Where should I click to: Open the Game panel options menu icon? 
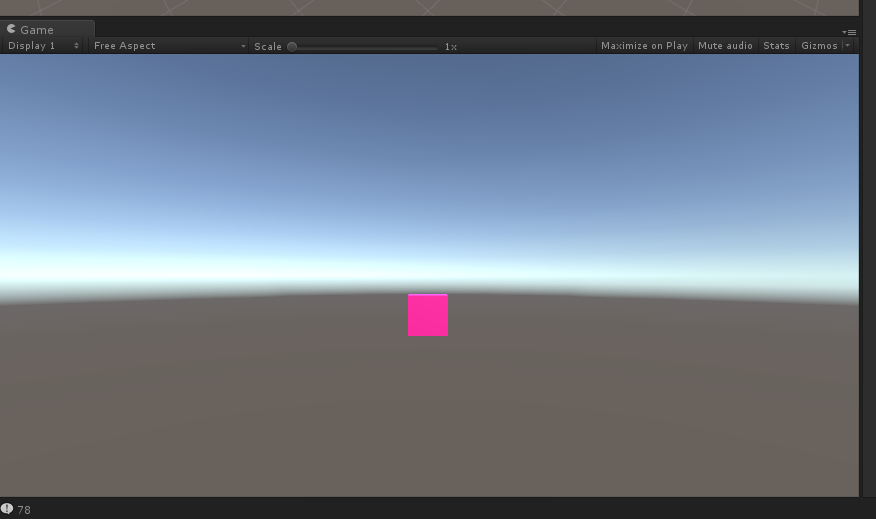(x=849, y=32)
